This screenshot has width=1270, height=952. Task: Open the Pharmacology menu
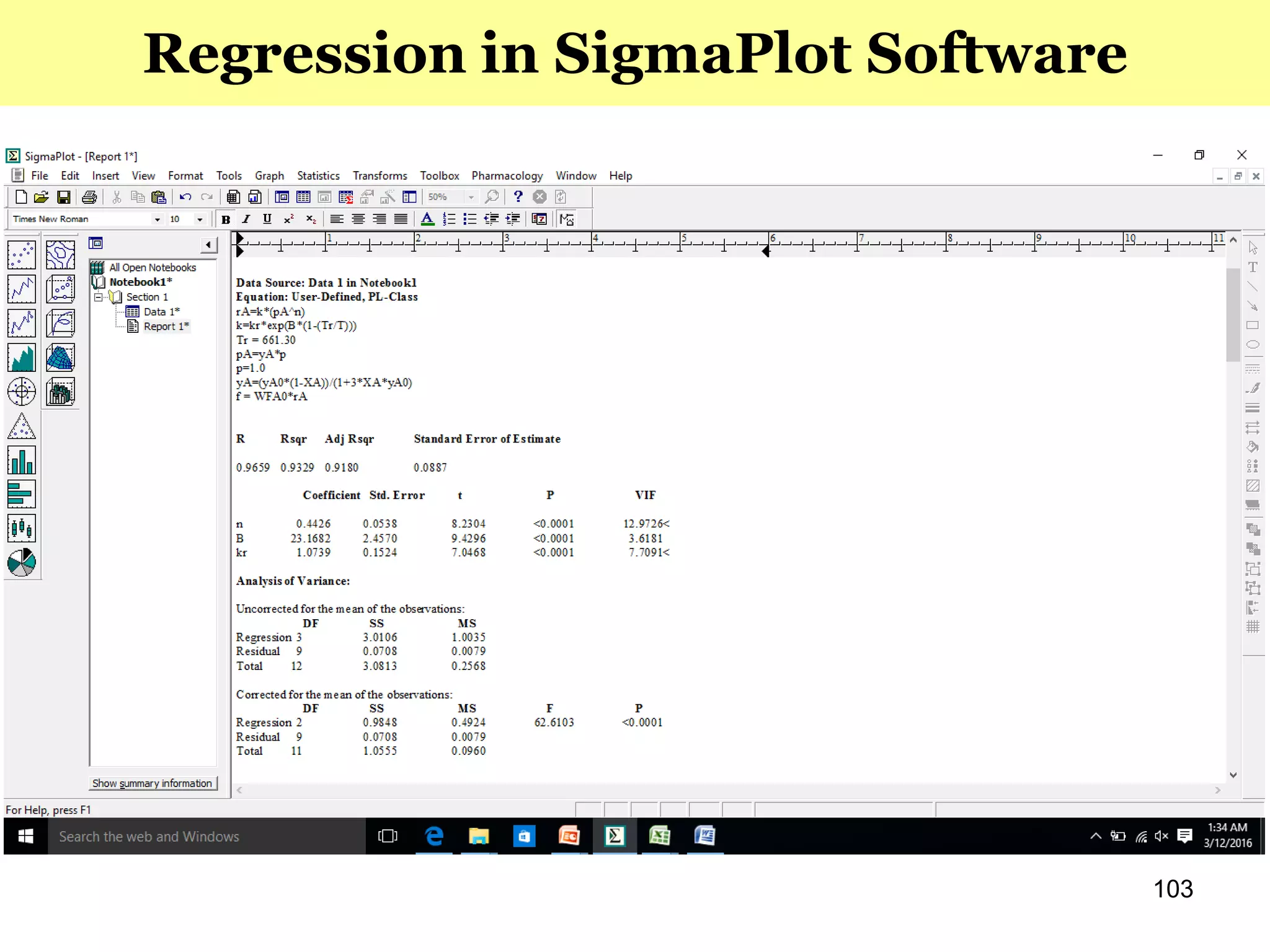(507, 176)
